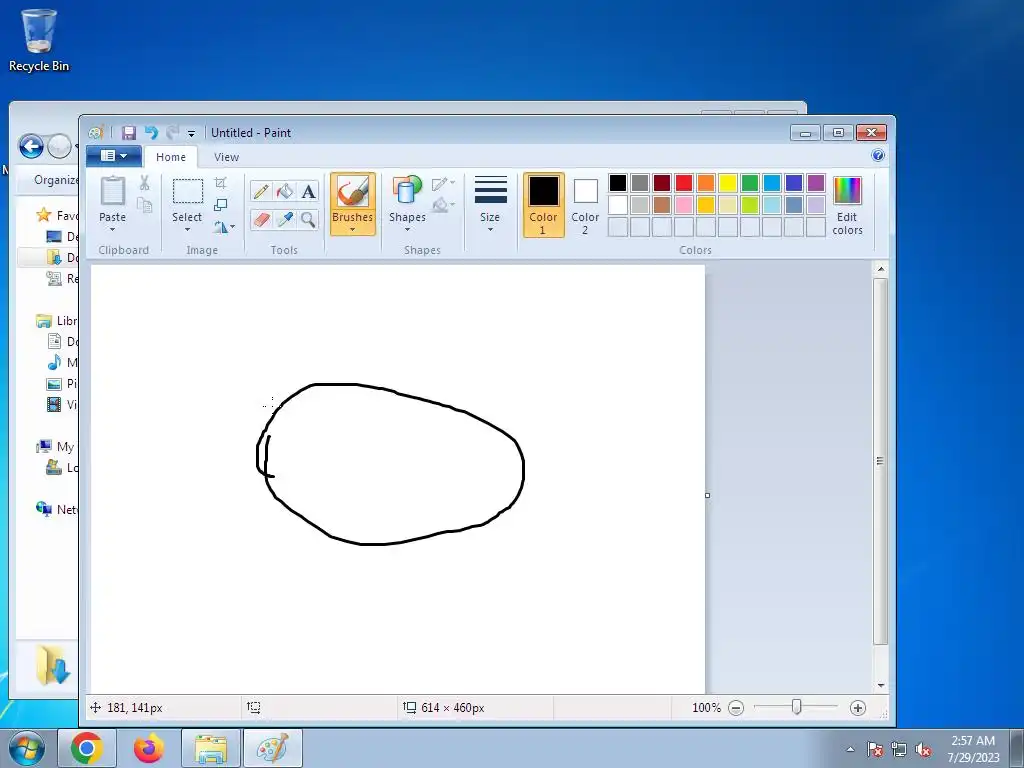This screenshot has height=768, width=1024.
Task: Click the Paint Help question mark icon
Action: 878,155
